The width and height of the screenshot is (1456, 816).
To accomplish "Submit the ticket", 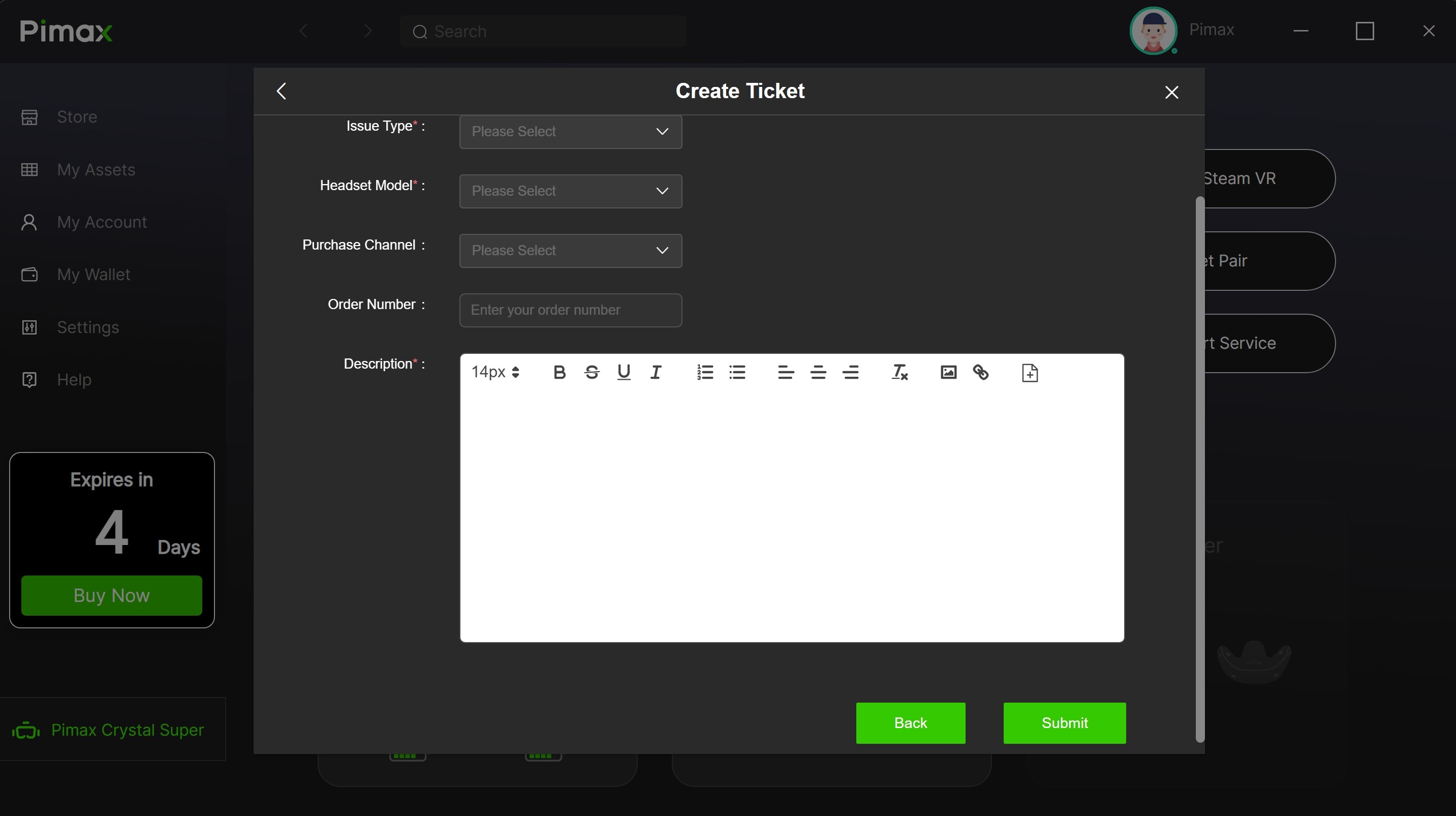I will click(x=1064, y=722).
